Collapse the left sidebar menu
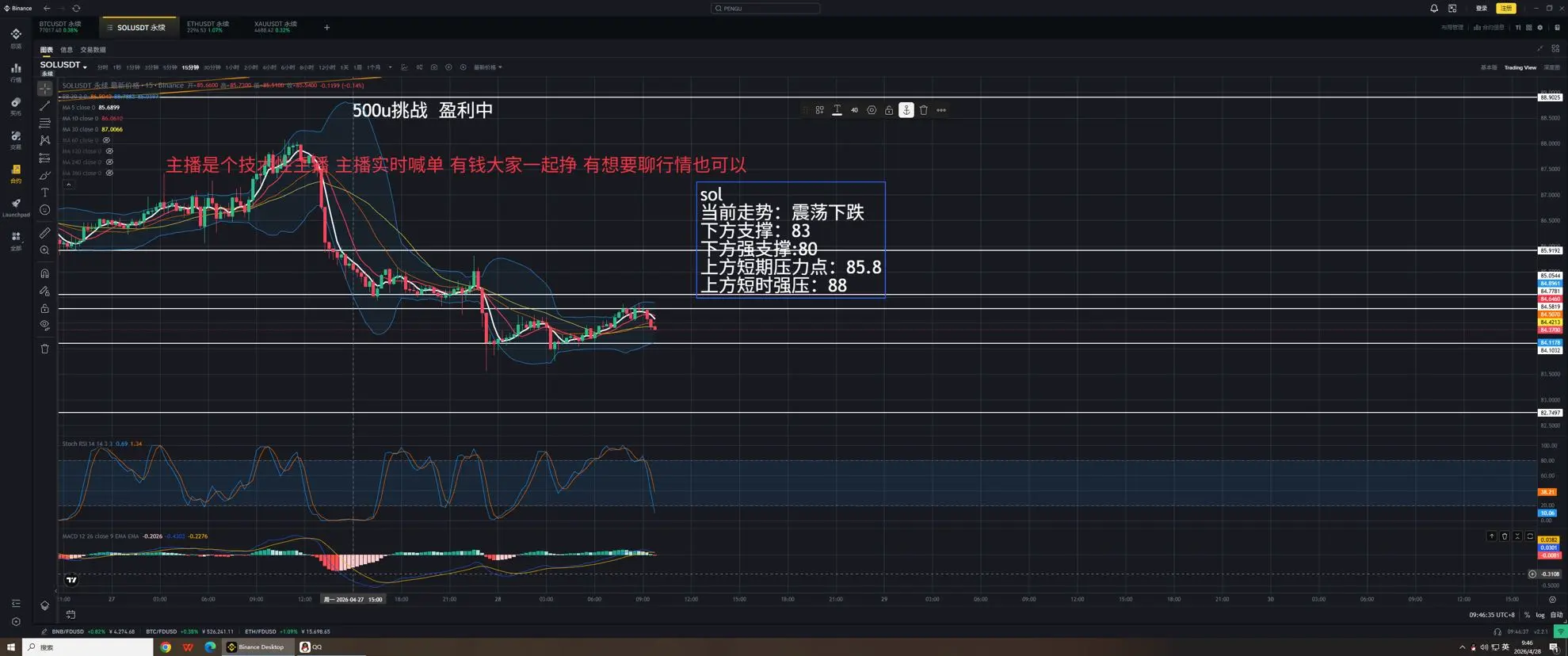The image size is (1568, 656). pos(16,604)
